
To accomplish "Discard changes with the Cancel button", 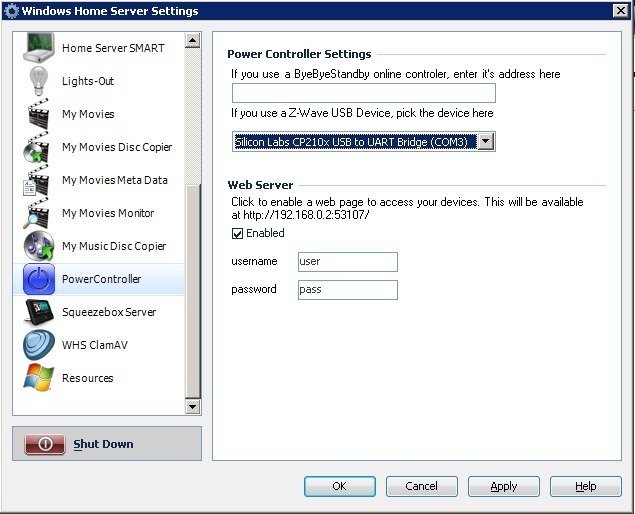I will [422, 486].
